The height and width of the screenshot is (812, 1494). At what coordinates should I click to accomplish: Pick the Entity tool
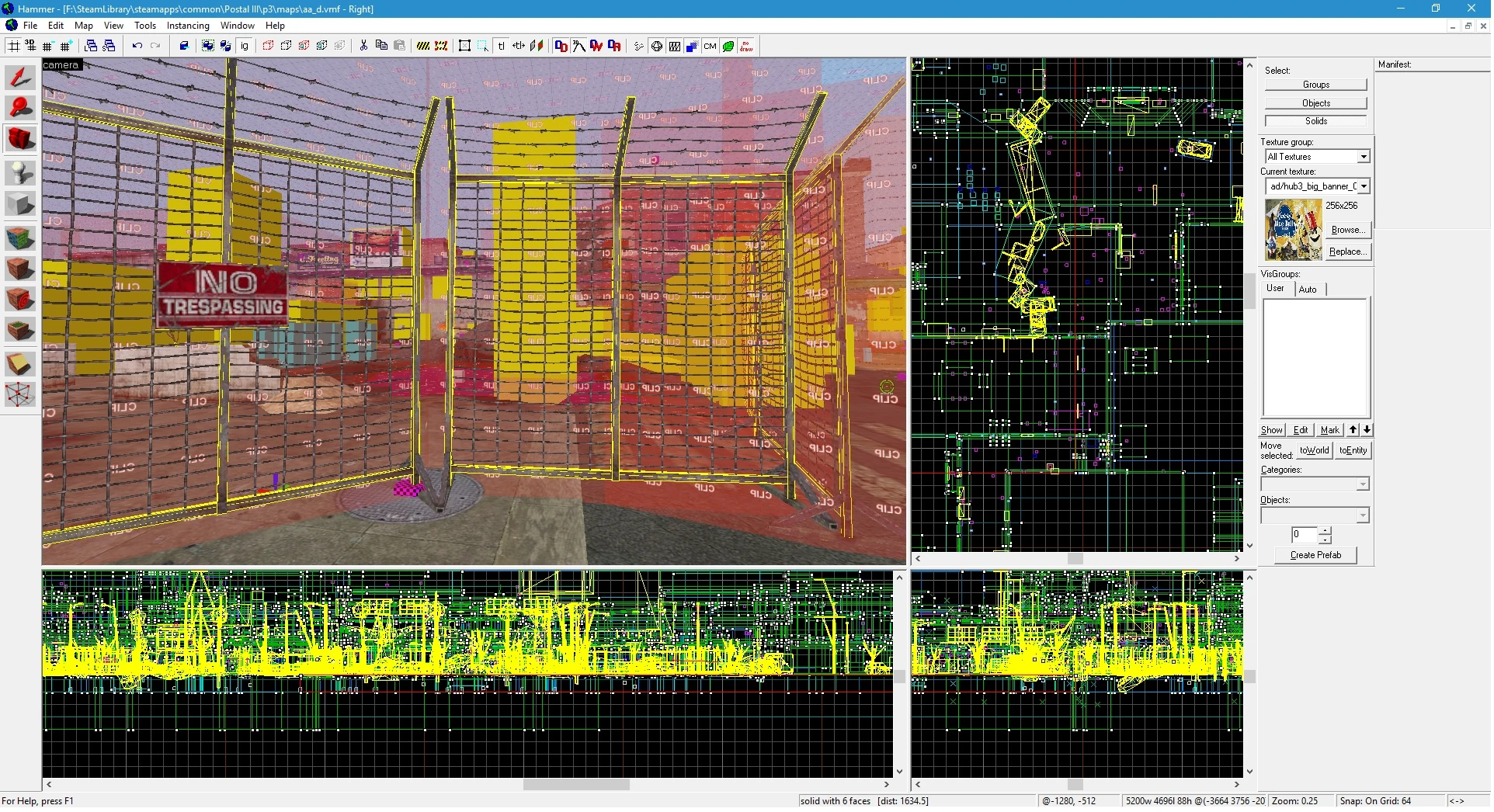(x=20, y=172)
